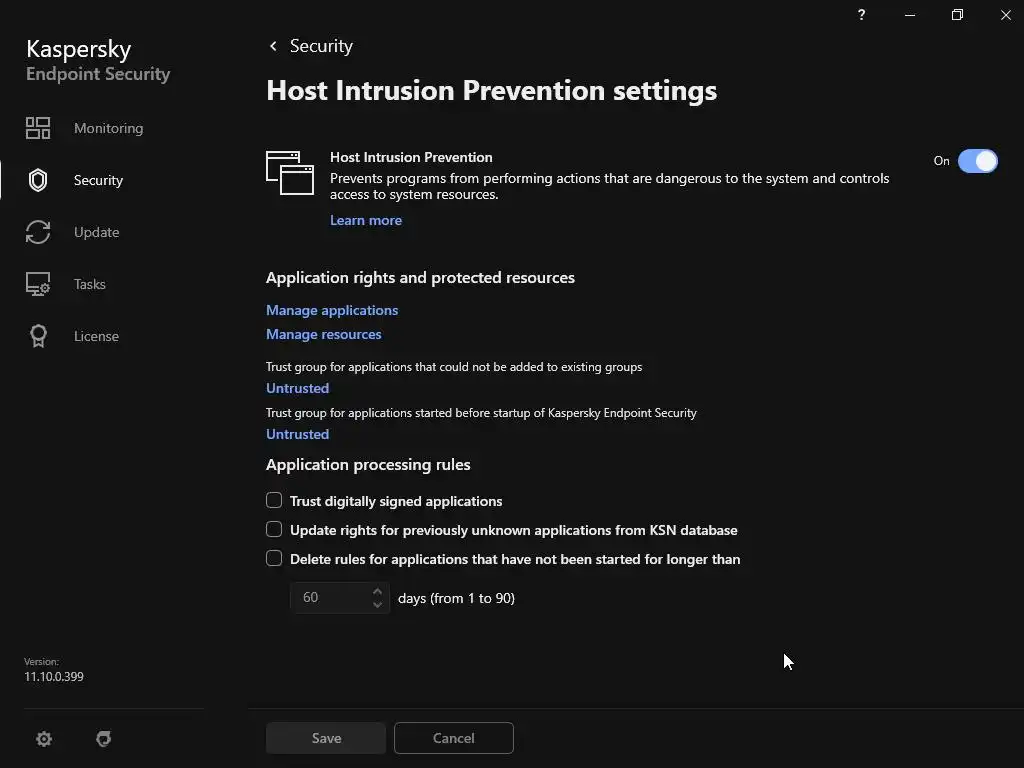The width and height of the screenshot is (1024, 768).
Task: Click the days number input field
Action: pyautogui.click(x=340, y=598)
